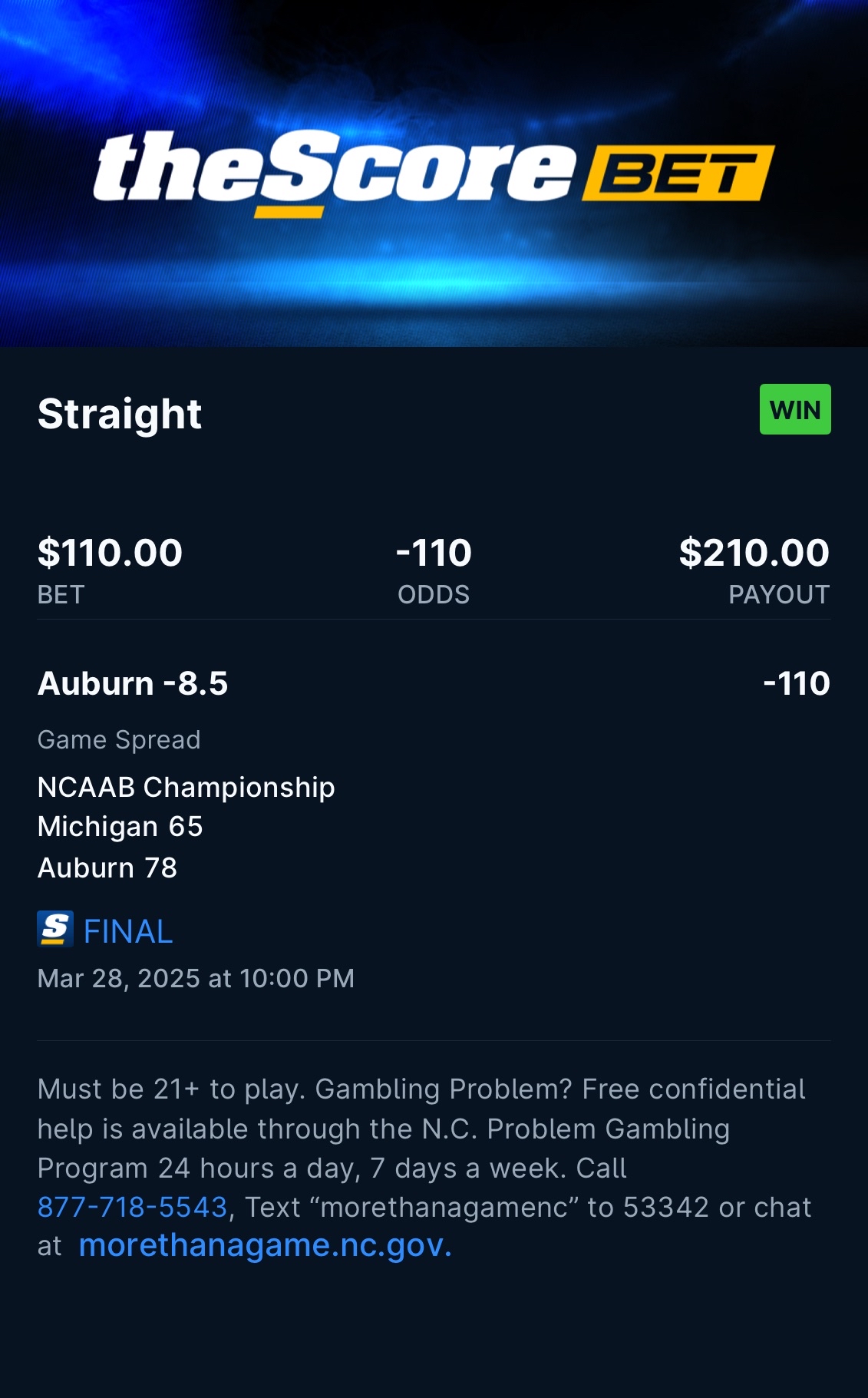Open the FINAL game status link
This screenshot has height=1398, width=868.
[128, 931]
